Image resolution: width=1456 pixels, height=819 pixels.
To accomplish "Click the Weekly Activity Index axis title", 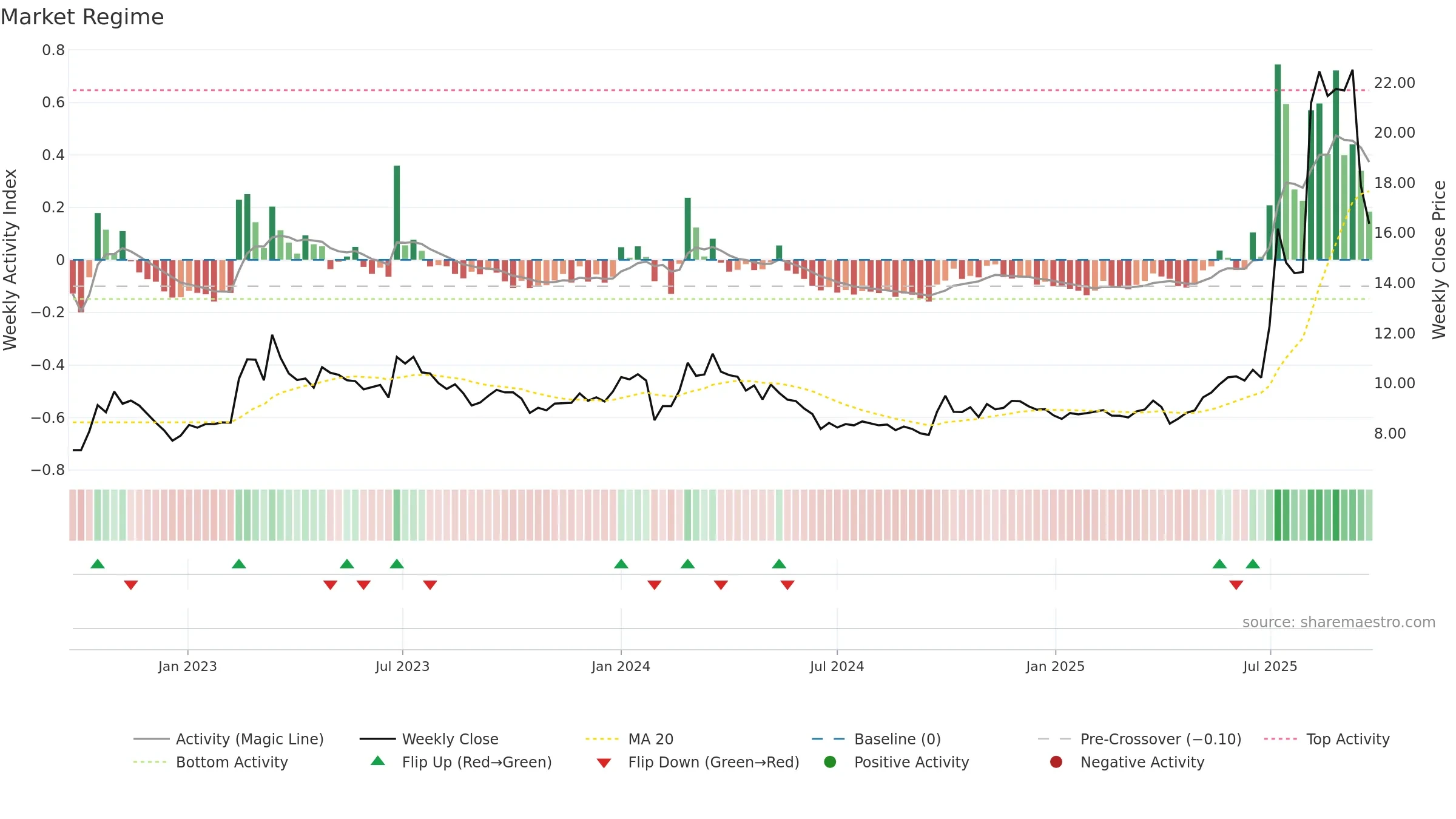I will coord(10,260).
